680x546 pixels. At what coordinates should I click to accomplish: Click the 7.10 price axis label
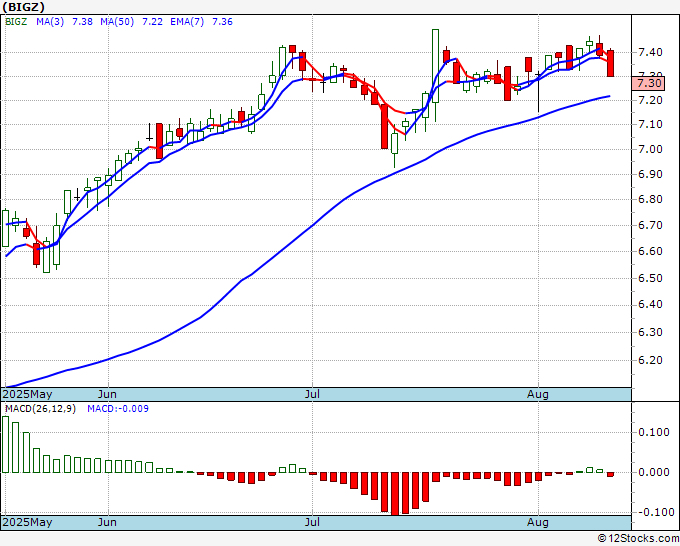pyautogui.click(x=650, y=124)
